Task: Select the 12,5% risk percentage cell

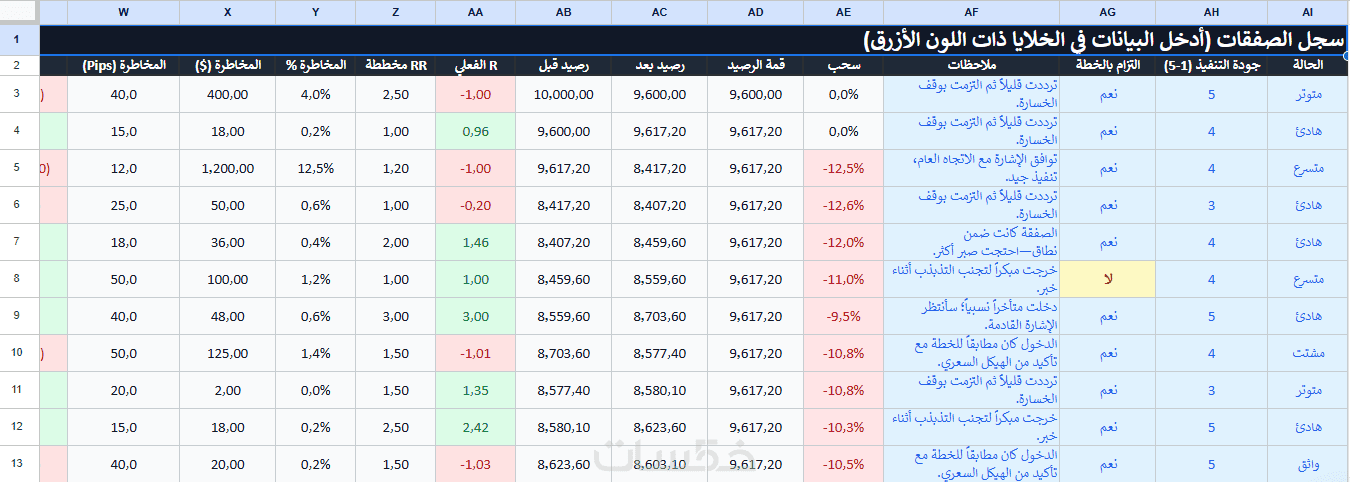Action: pyautogui.click(x=316, y=168)
